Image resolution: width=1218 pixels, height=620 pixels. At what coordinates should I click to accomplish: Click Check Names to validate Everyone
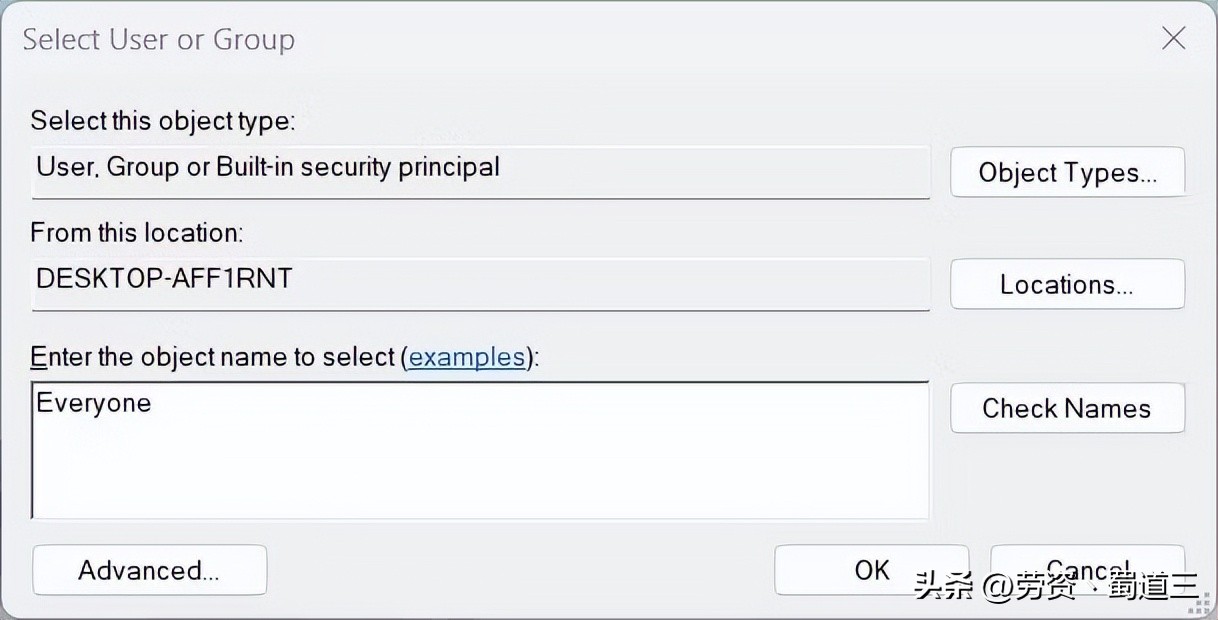pyautogui.click(x=1066, y=408)
